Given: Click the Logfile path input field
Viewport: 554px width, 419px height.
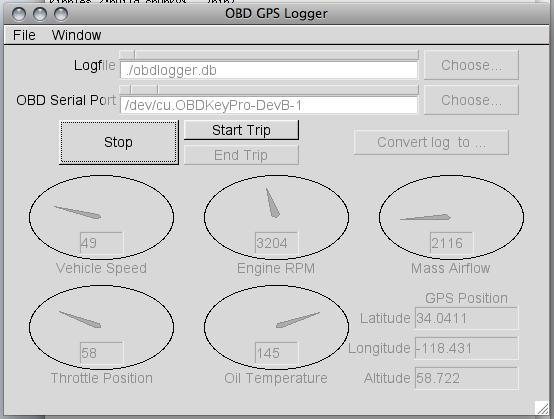Looking at the screenshot, I should pos(269,70).
